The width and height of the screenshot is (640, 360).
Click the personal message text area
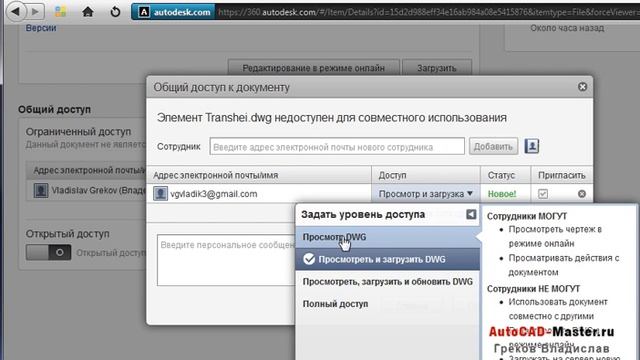[x=227, y=260]
